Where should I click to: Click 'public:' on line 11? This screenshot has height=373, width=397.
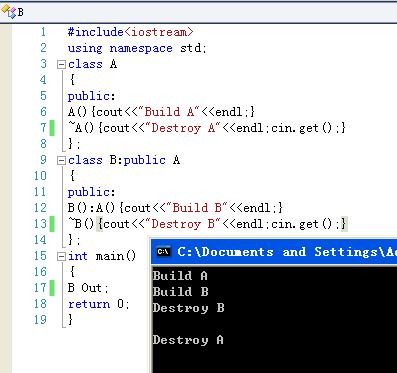pyautogui.click(x=91, y=193)
